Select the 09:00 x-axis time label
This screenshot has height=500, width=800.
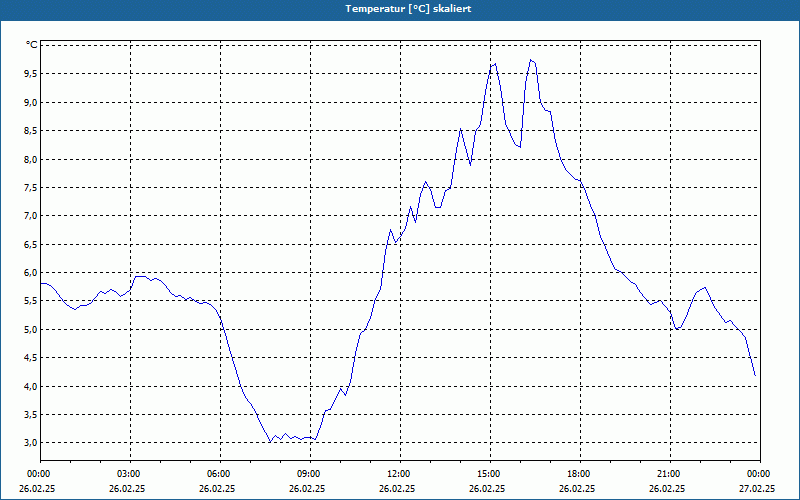click(310, 474)
